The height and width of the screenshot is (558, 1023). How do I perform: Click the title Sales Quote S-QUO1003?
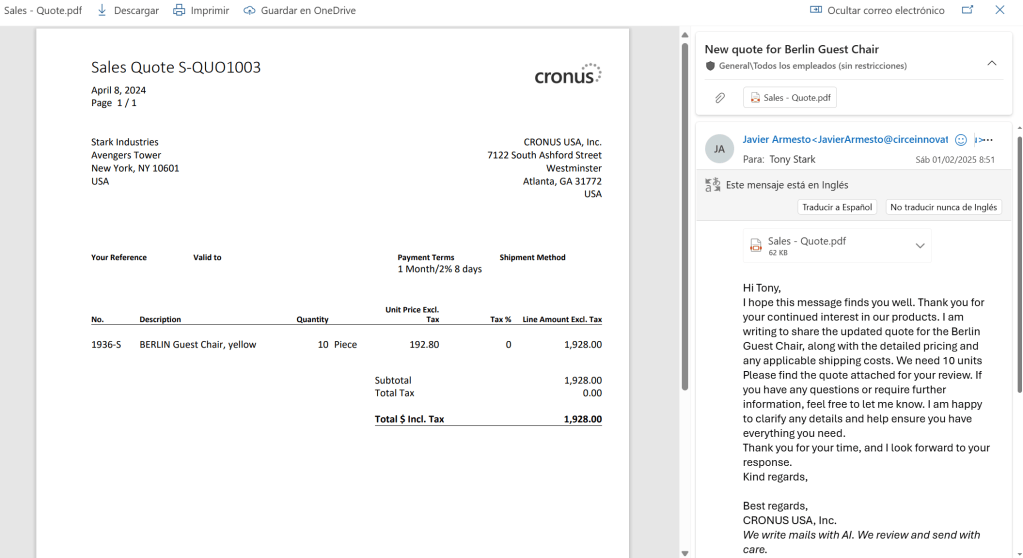(176, 67)
